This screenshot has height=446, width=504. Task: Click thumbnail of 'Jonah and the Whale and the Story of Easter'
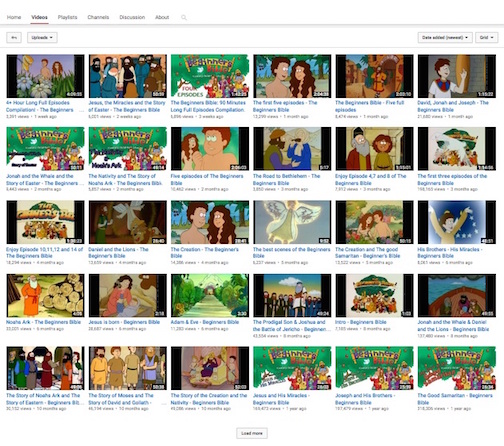tap(45, 149)
